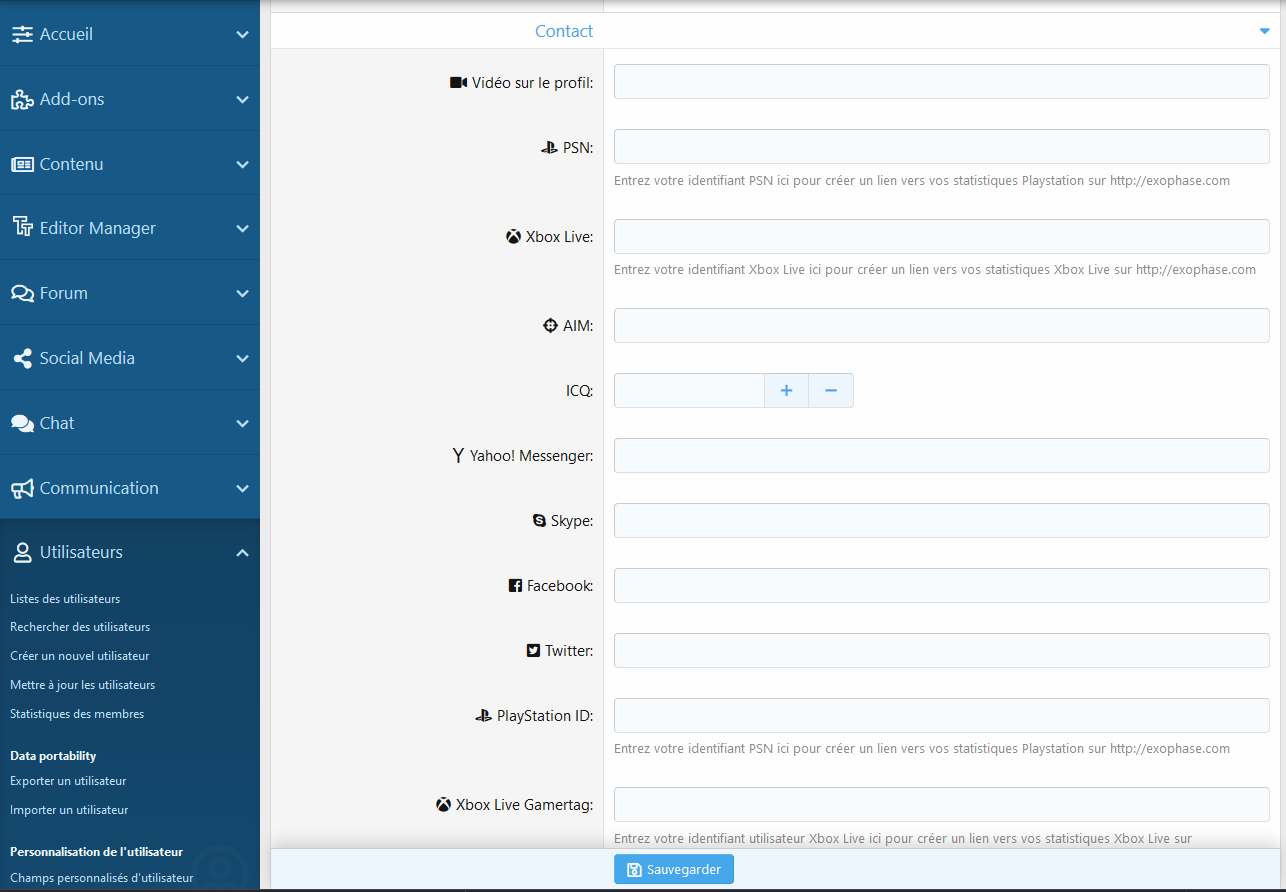This screenshot has width=1286, height=892.
Task: Click the Forum speech bubbles icon
Action: tap(22, 293)
